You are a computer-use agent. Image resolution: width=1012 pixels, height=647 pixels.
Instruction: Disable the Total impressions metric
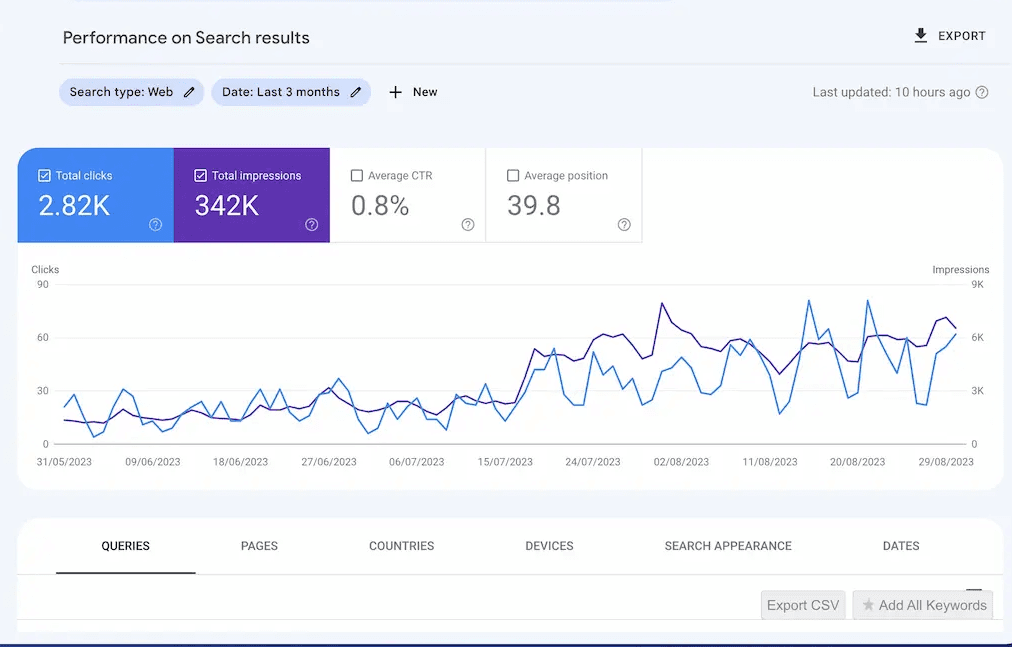[x=200, y=175]
